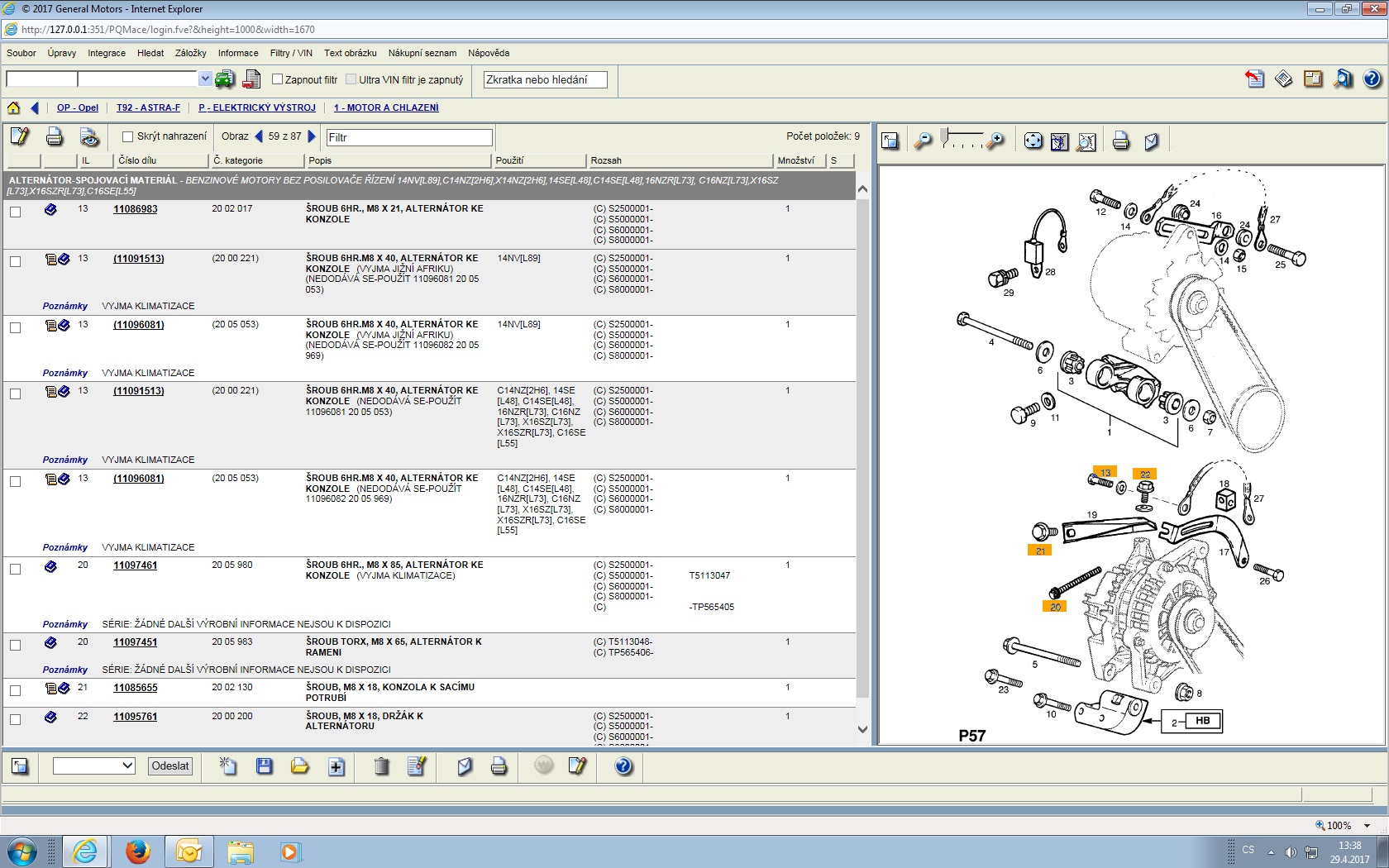Screen dimensions: 1389x868
Task: Go to next illustration with right arrow
Action: 312,136
